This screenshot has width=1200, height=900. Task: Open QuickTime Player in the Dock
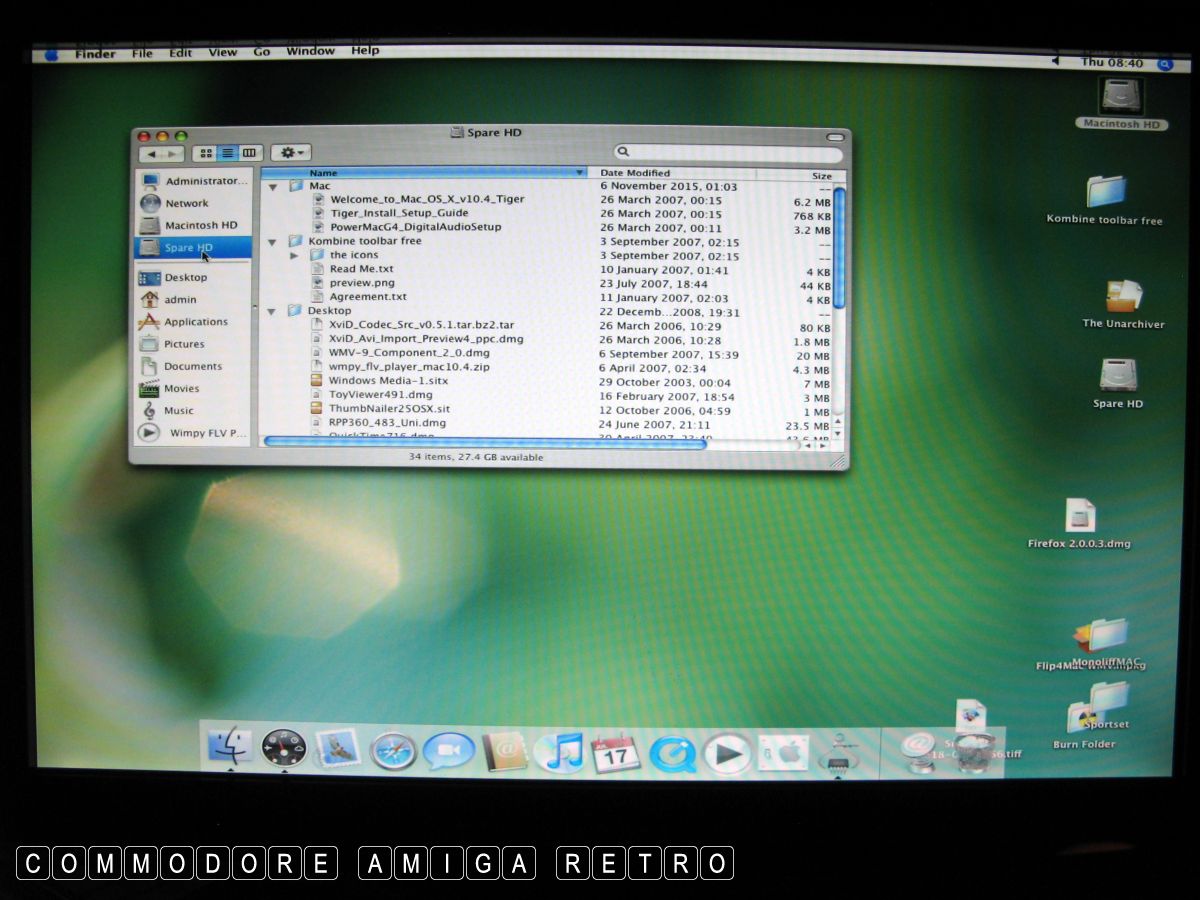[672, 753]
